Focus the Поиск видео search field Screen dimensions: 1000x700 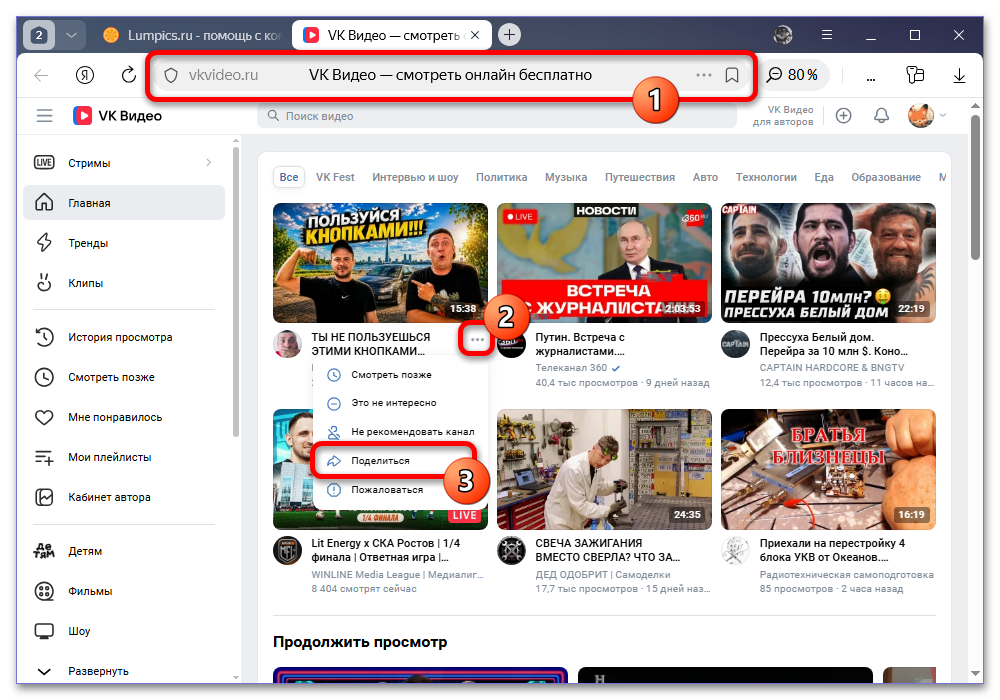click(x=497, y=116)
